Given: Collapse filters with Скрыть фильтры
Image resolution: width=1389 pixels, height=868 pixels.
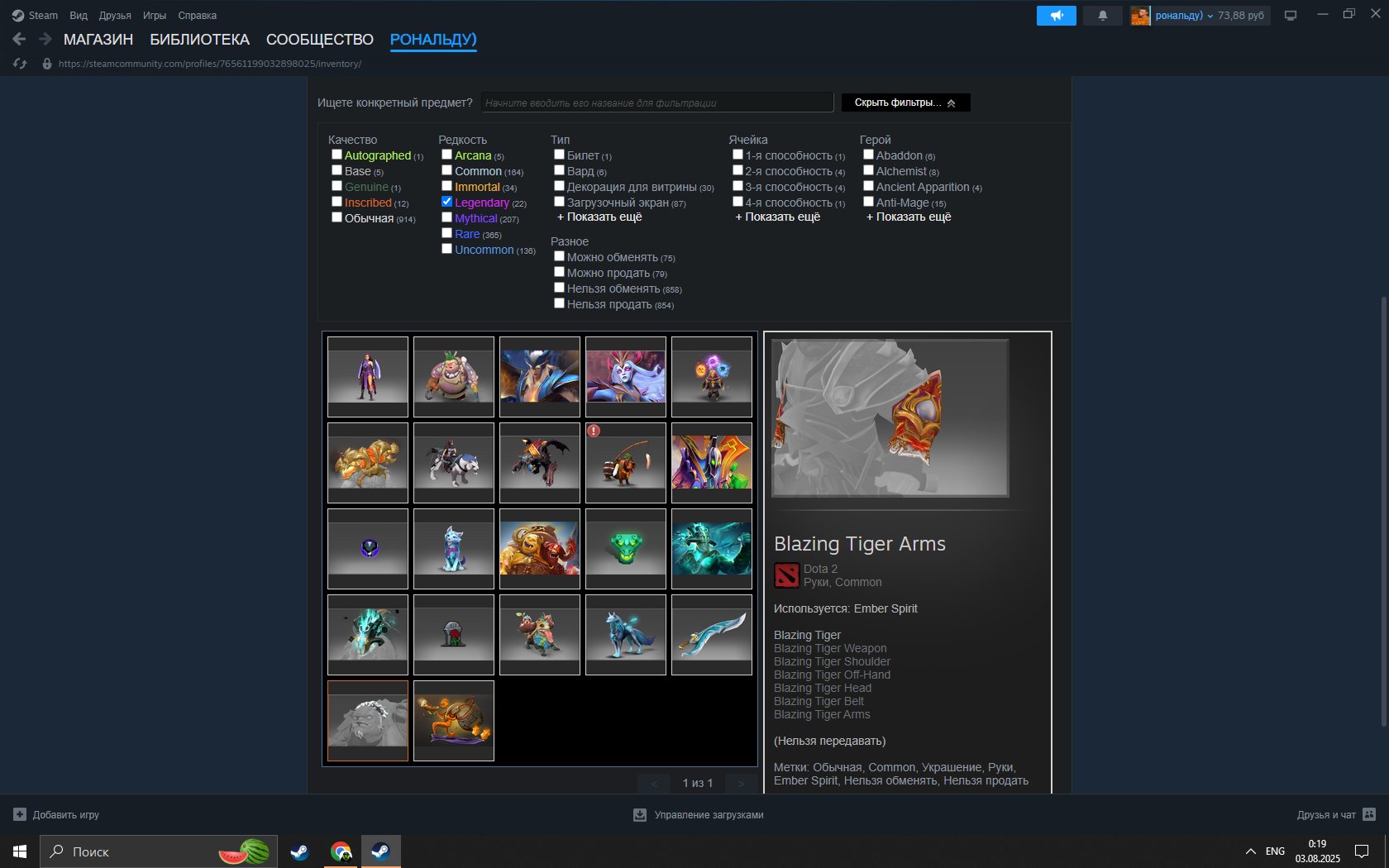Looking at the screenshot, I should coord(905,103).
